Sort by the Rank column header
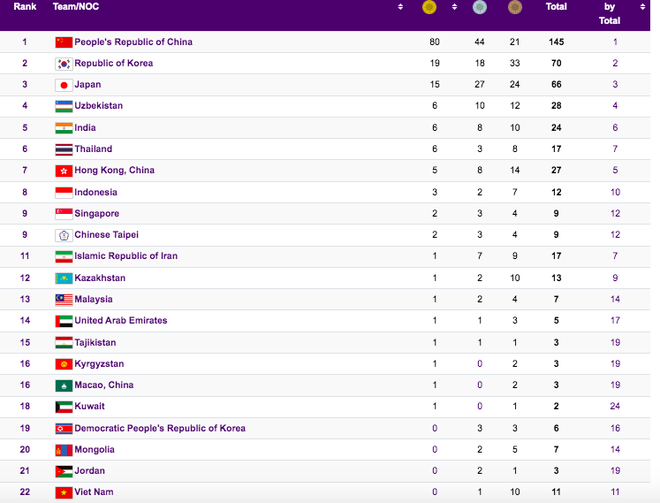 pos(25,7)
